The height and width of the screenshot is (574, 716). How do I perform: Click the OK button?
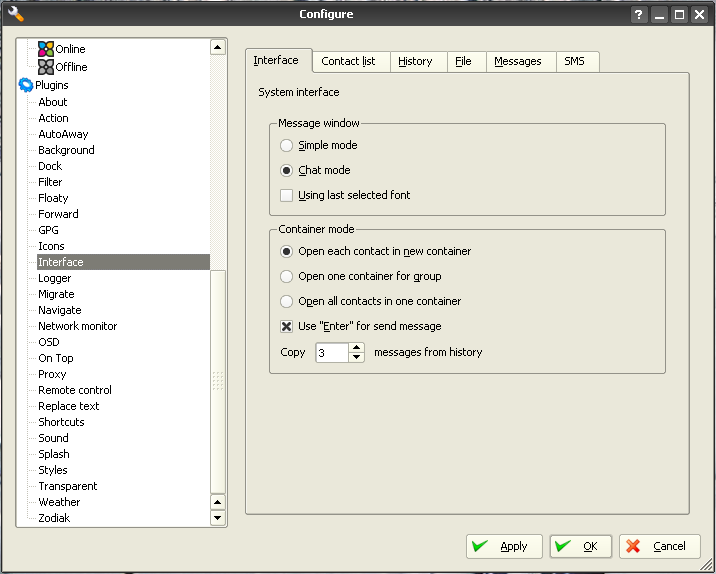(x=580, y=546)
